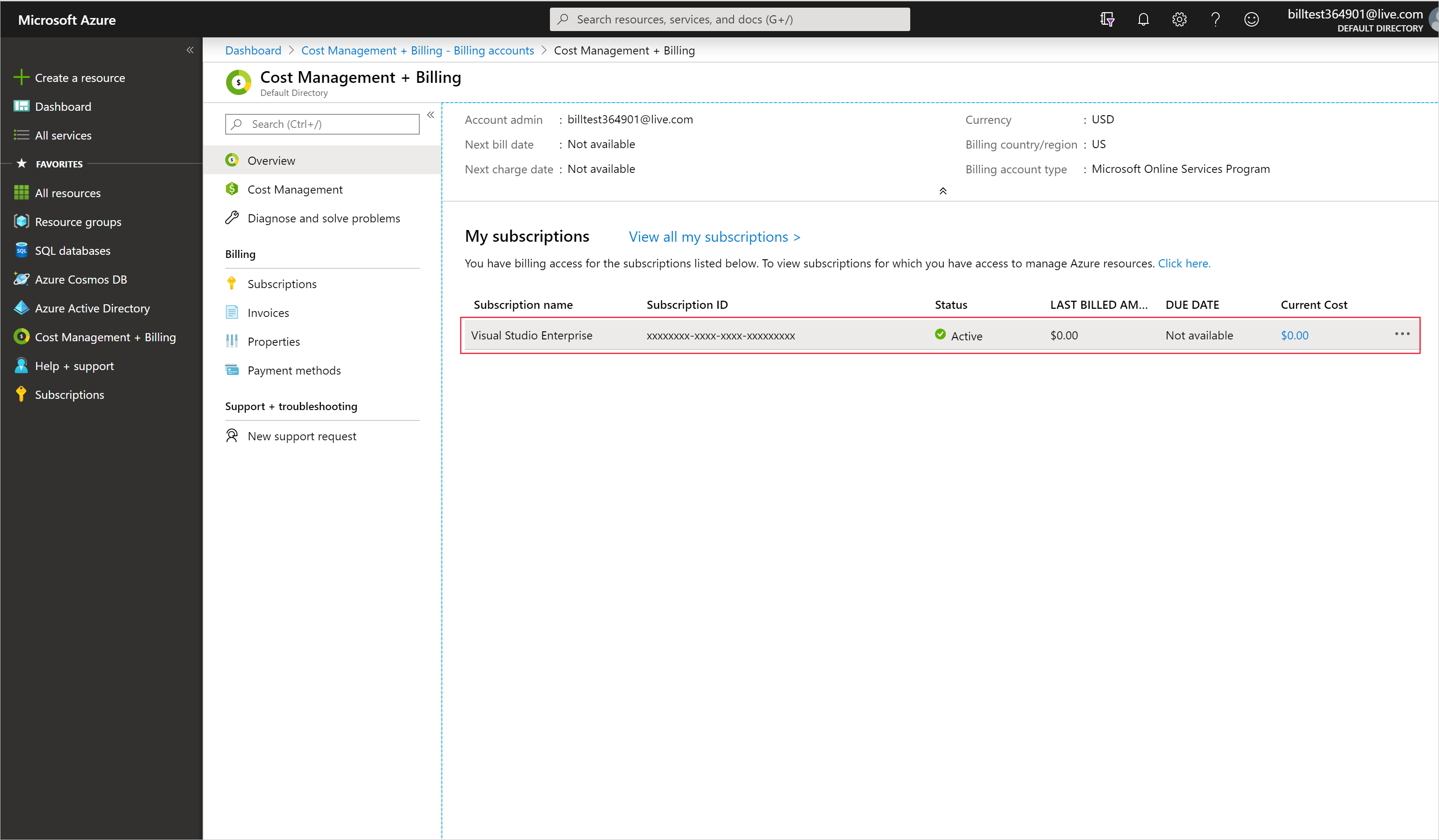Screen dimensions: 1439x840
Task: Open the notifications bell icon
Action: (x=1143, y=19)
